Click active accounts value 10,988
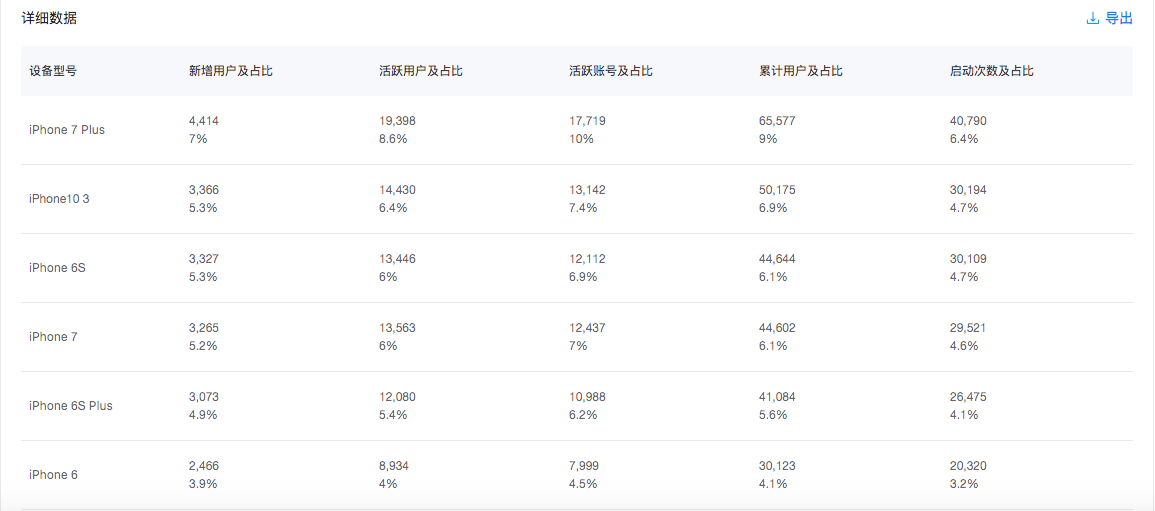The width and height of the screenshot is (1155, 511). point(587,397)
